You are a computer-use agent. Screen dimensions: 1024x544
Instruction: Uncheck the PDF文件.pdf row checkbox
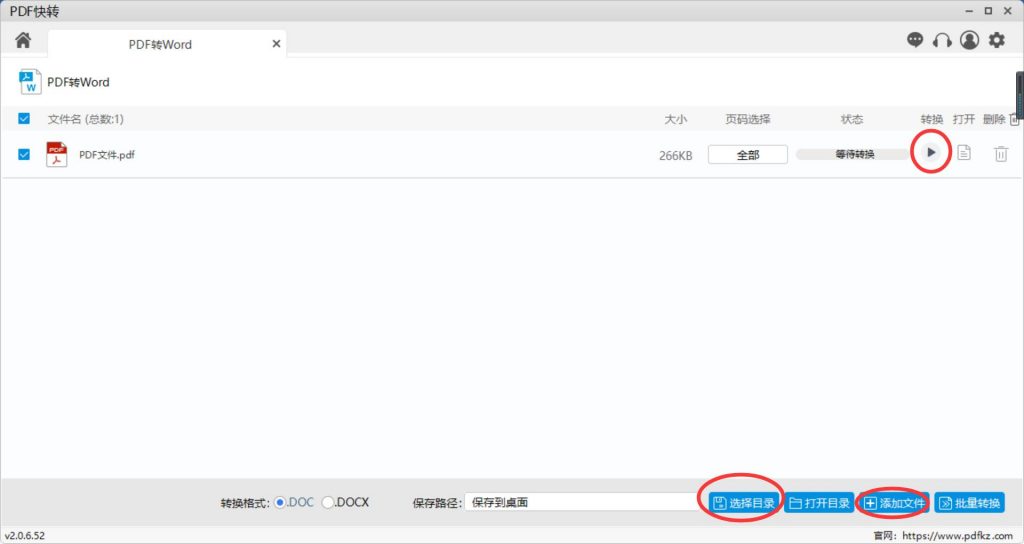24,154
